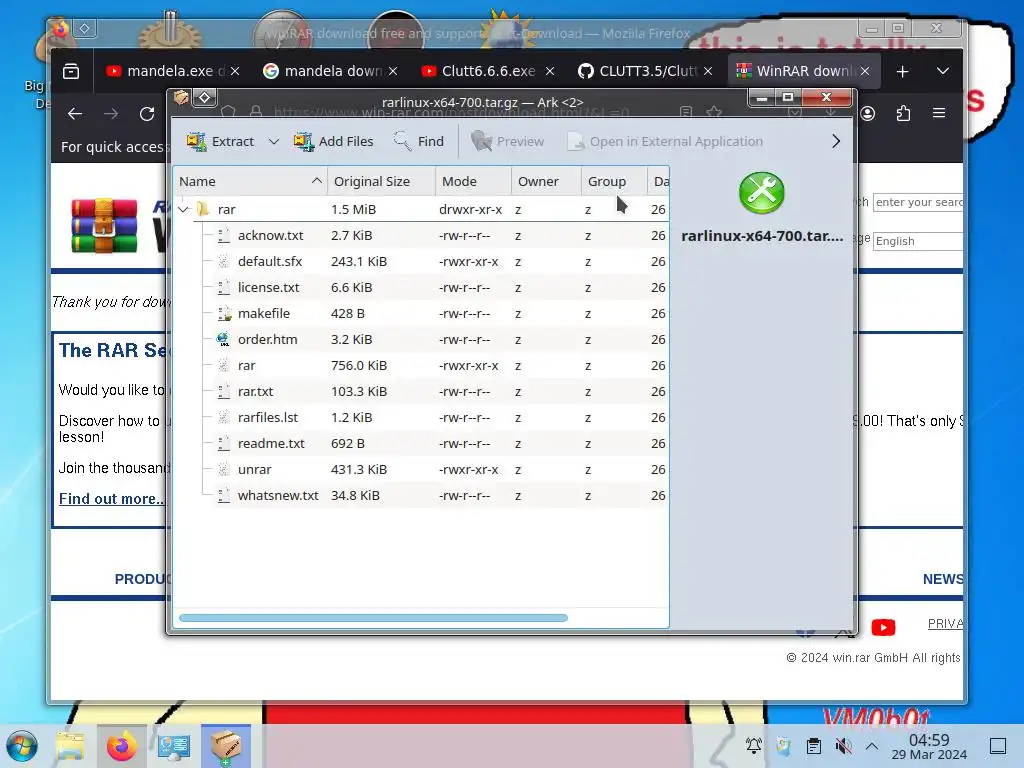1024x768 pixels.
Task: Open Firefox account icon
Action: (x=867, y=114)
